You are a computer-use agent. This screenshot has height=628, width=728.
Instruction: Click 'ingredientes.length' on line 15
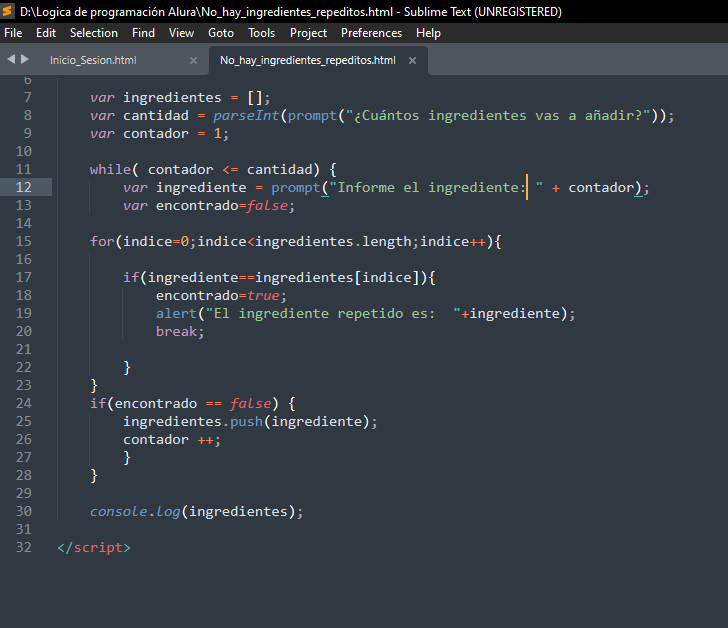(x=333, y=241)
